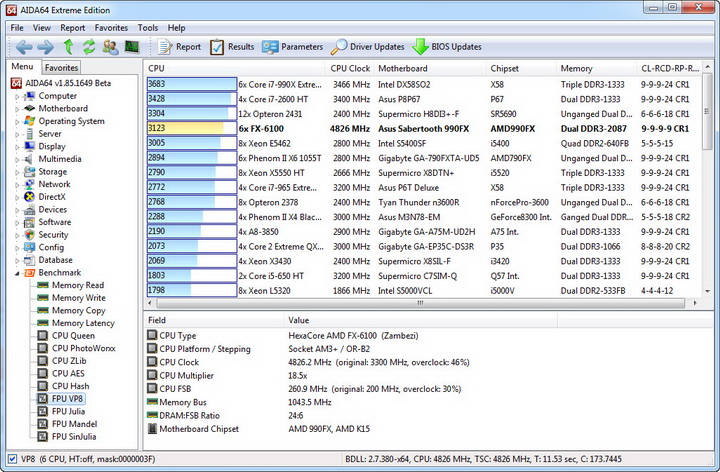The width and height of the screenshot is (720, 472).
Task: Click the green Up arrow toolbar icon
Action: (x=68, y=47)
